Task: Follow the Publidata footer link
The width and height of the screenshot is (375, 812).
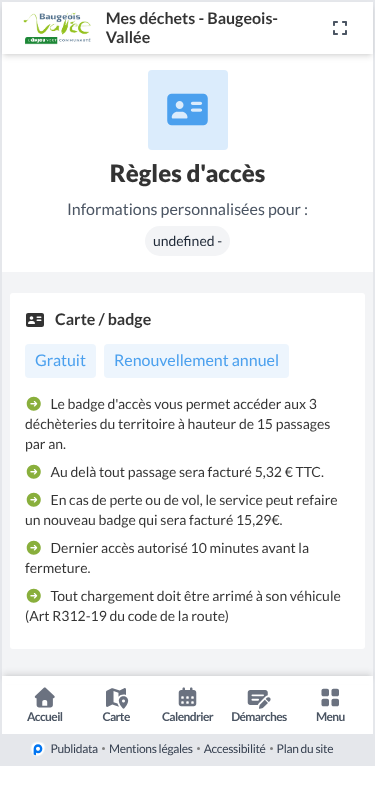Action: [74, 749]
